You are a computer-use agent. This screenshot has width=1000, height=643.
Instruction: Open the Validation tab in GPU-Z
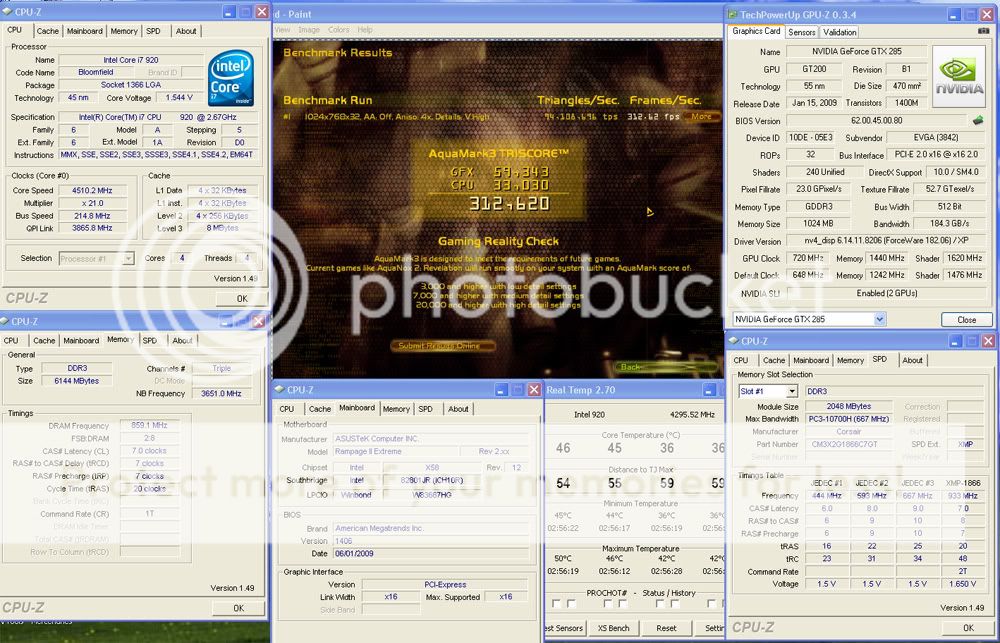point(839,32)
